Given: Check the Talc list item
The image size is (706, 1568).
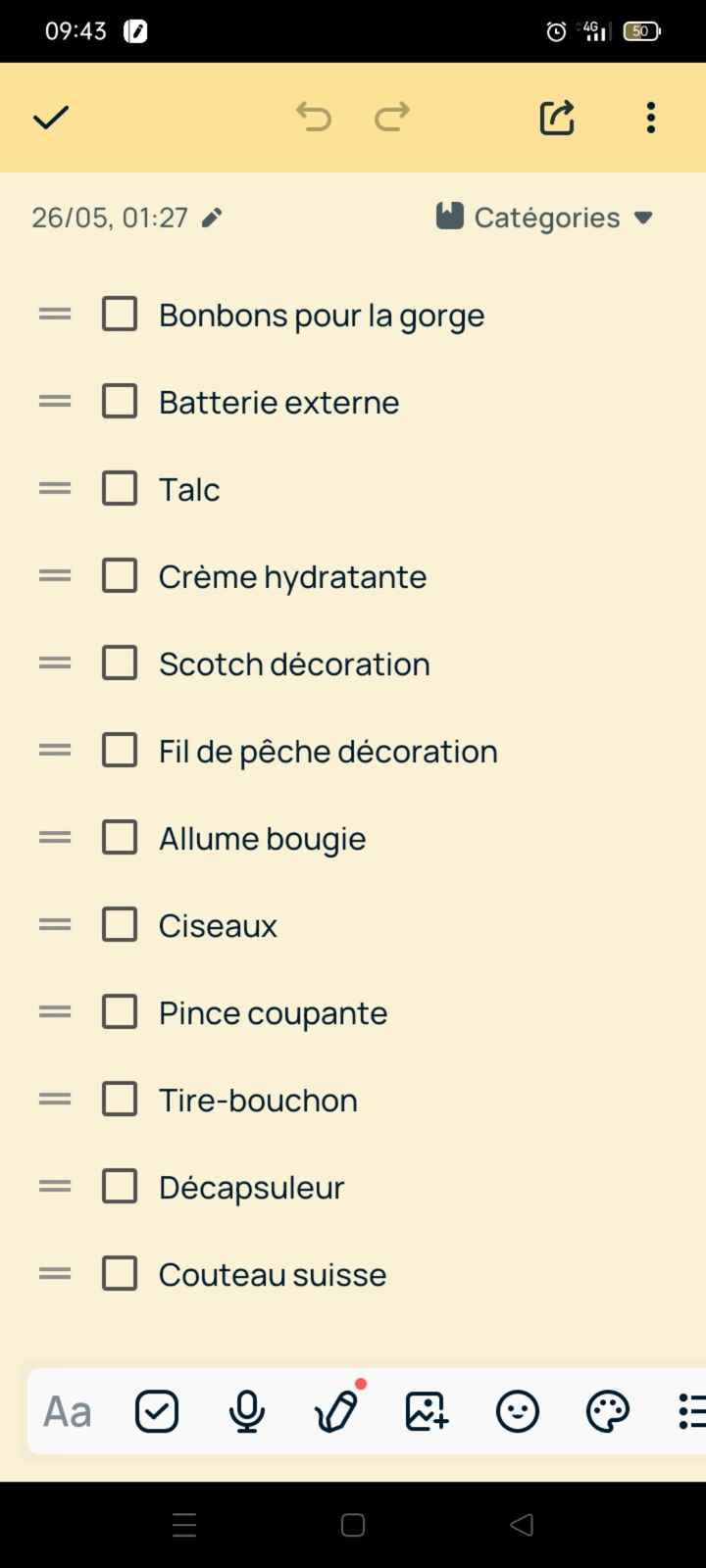Looking at the screenshot, I should click(119, 488).
